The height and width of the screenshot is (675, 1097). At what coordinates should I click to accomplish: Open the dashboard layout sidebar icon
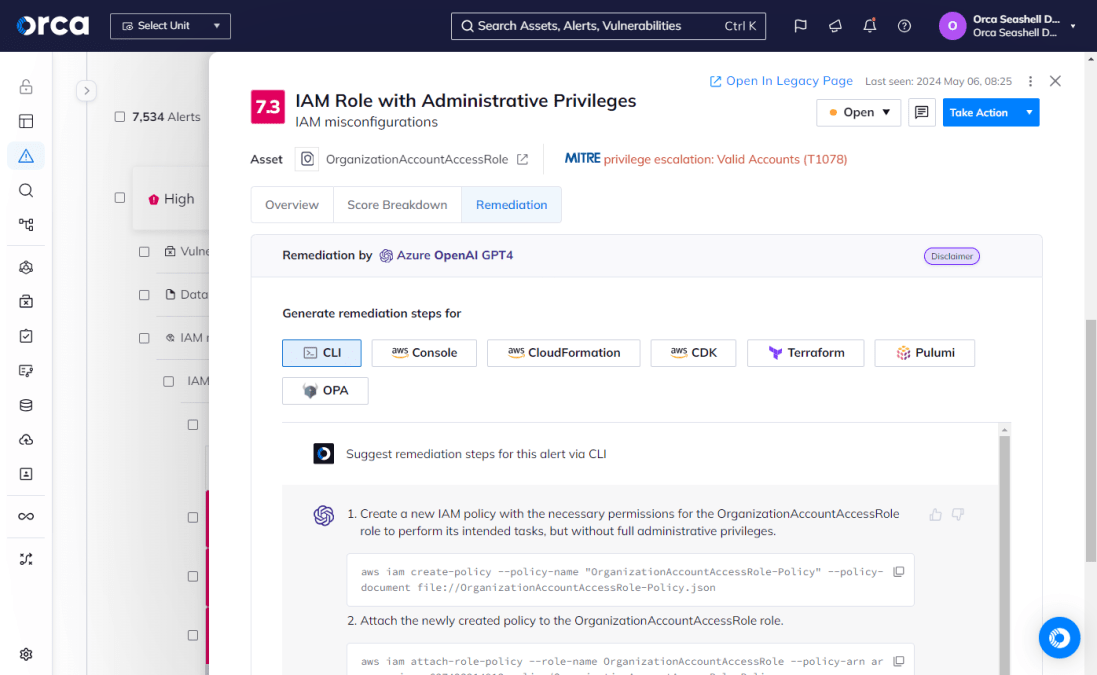(x=26, y=122)
